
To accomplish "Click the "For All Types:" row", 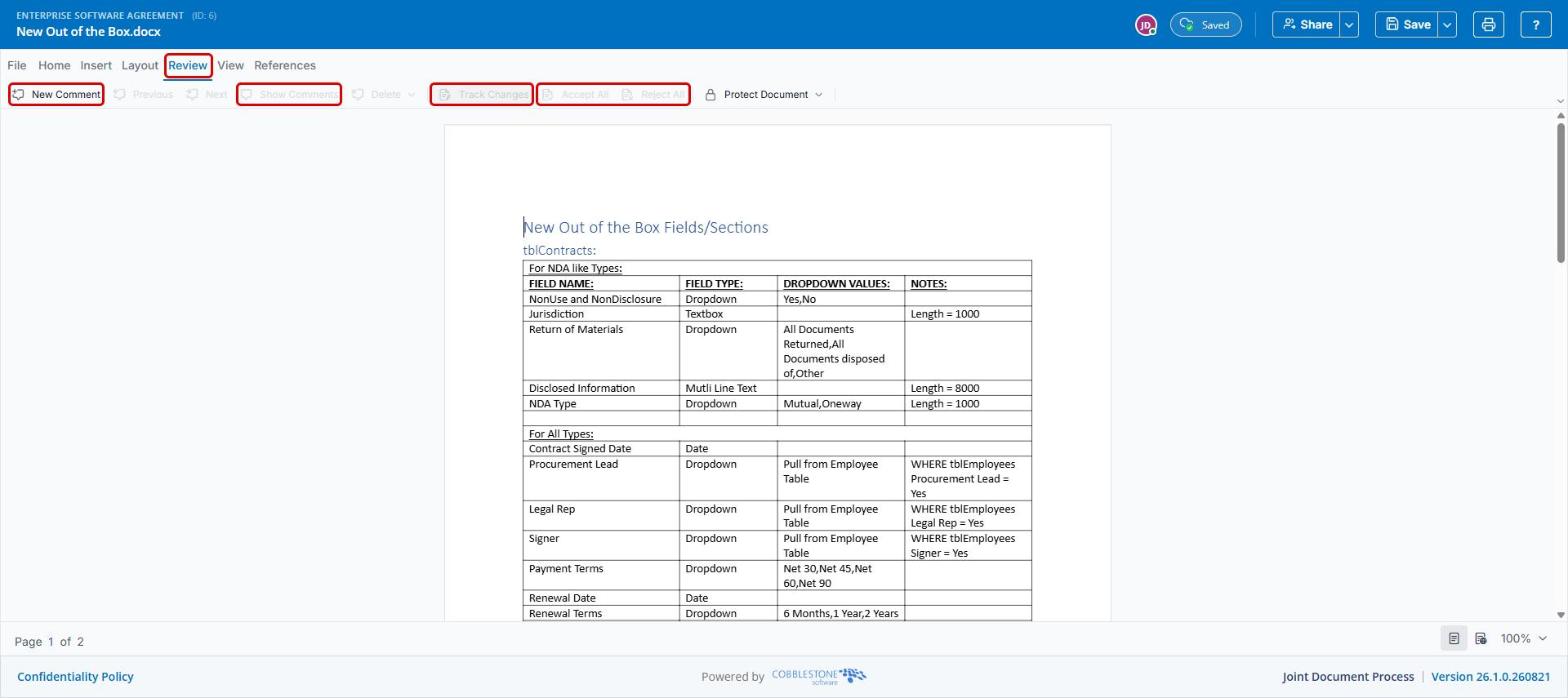I will pos(777,434).
